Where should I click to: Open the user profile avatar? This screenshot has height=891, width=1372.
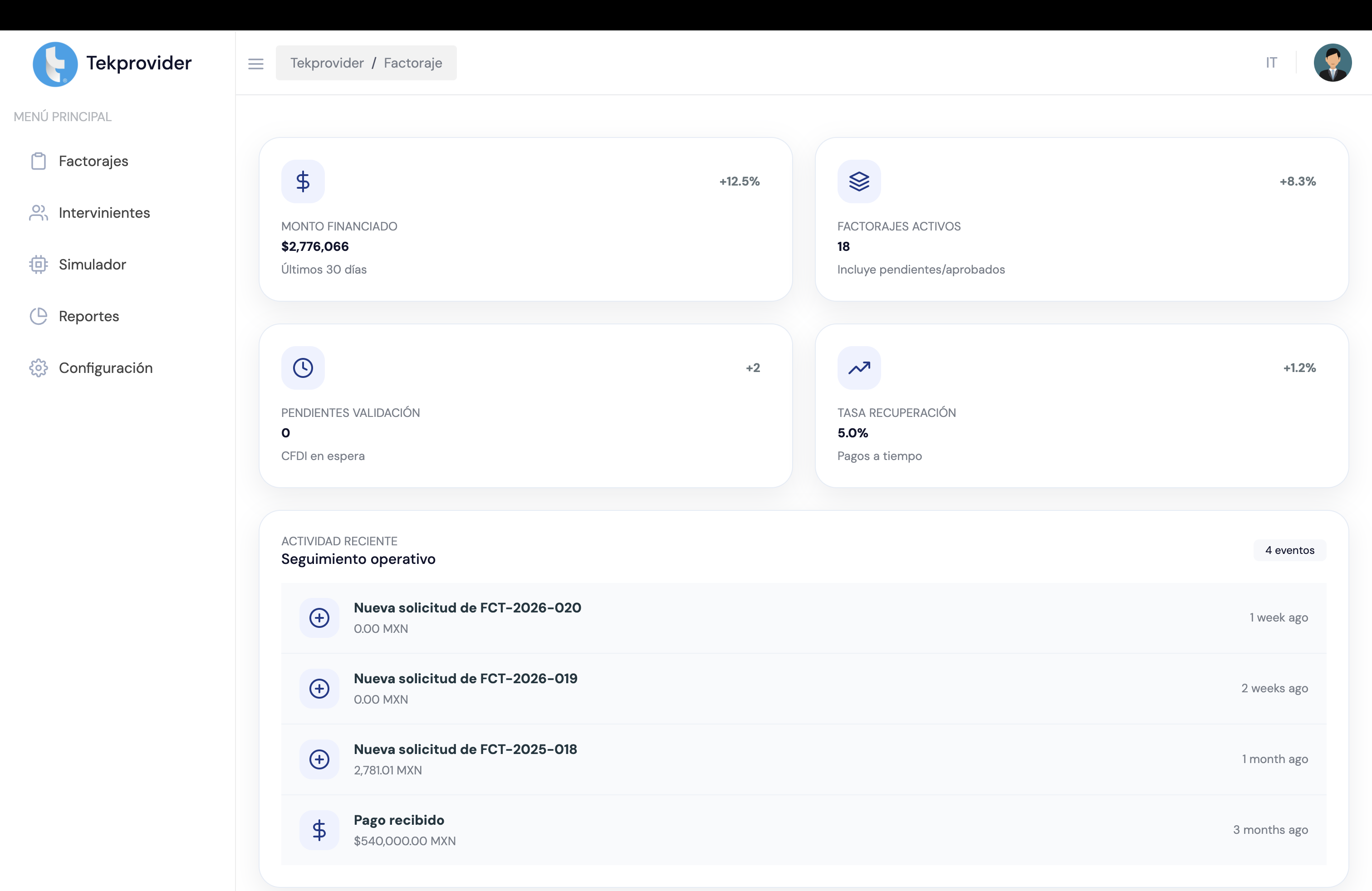[x=1333, y=62]
